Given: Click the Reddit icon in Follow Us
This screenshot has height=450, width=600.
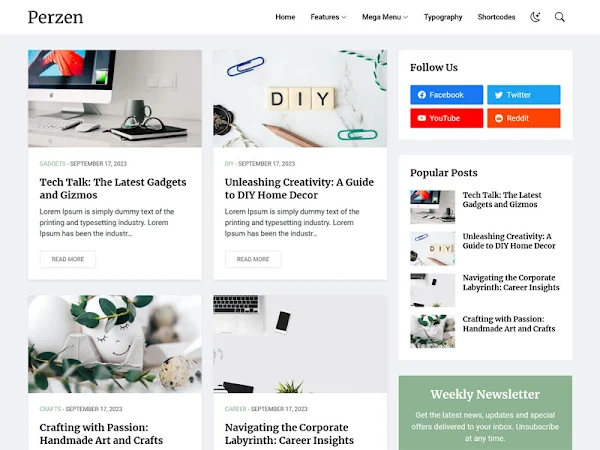Looking at the screenshot, I should 499,118.
